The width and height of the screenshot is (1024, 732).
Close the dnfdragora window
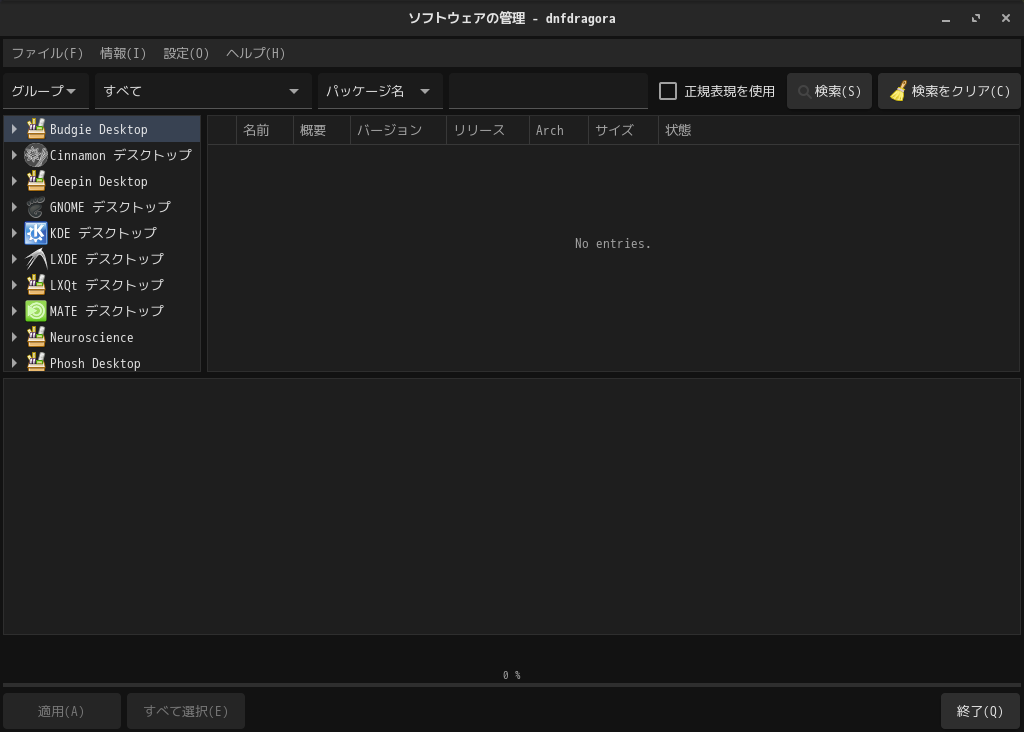point(1006,18)
